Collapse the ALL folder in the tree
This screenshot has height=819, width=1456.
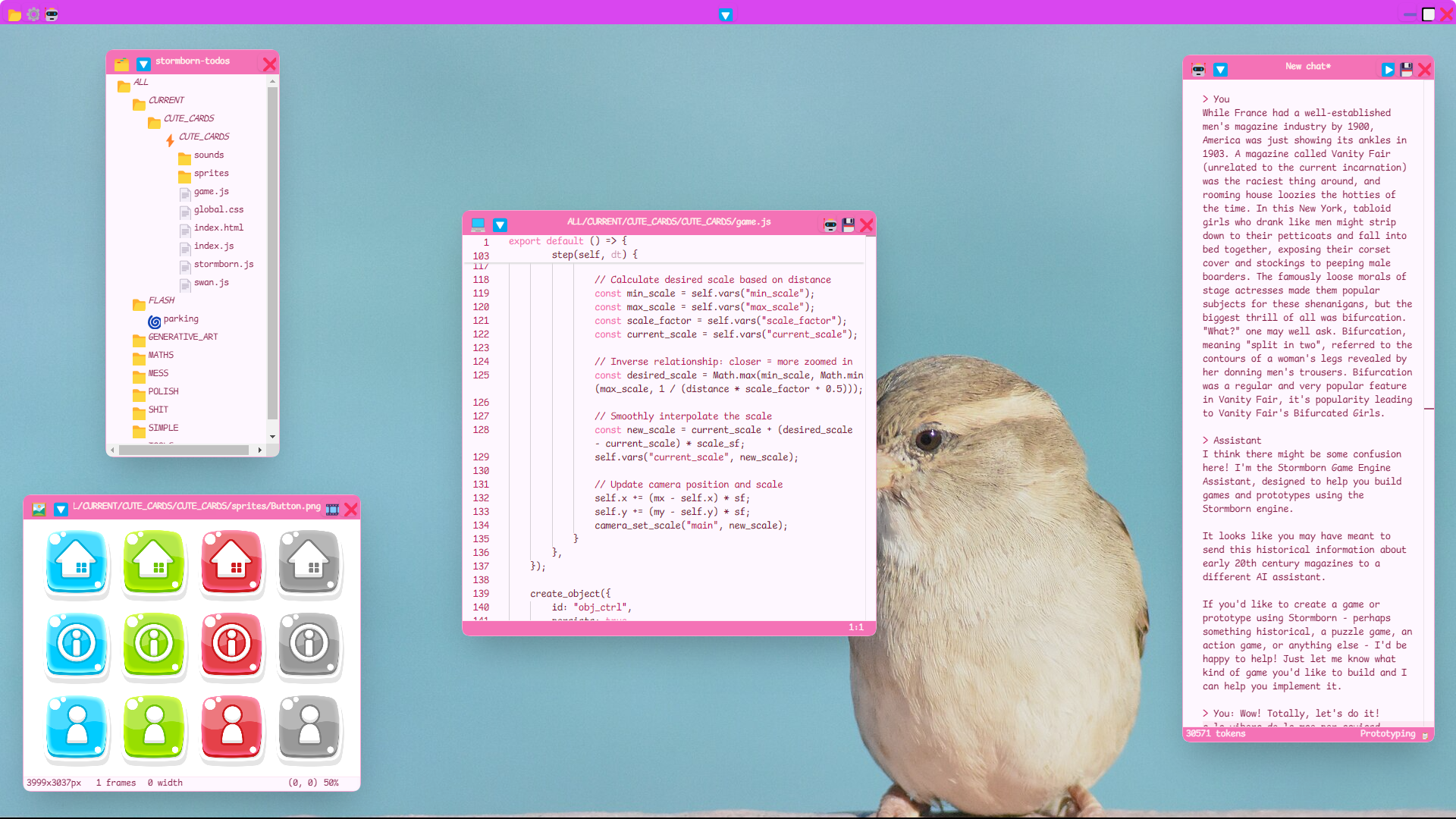[133, 83]
